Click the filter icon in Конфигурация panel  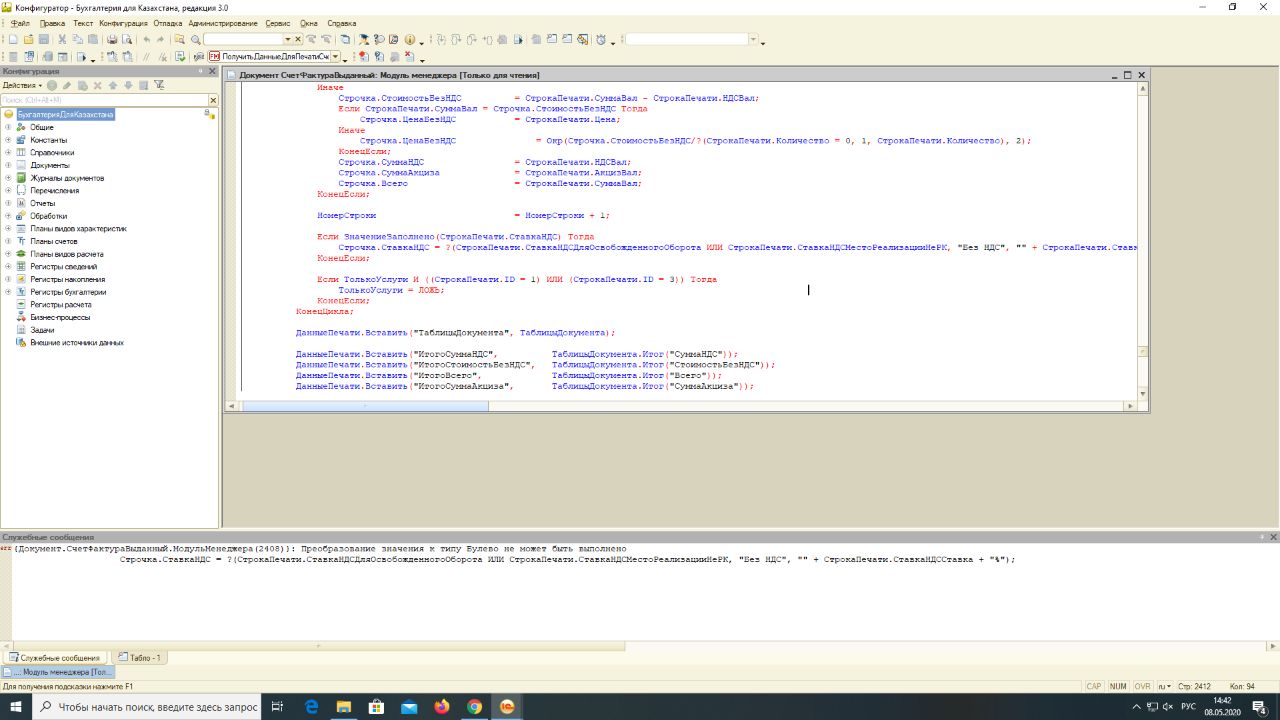tap(159, 86)
